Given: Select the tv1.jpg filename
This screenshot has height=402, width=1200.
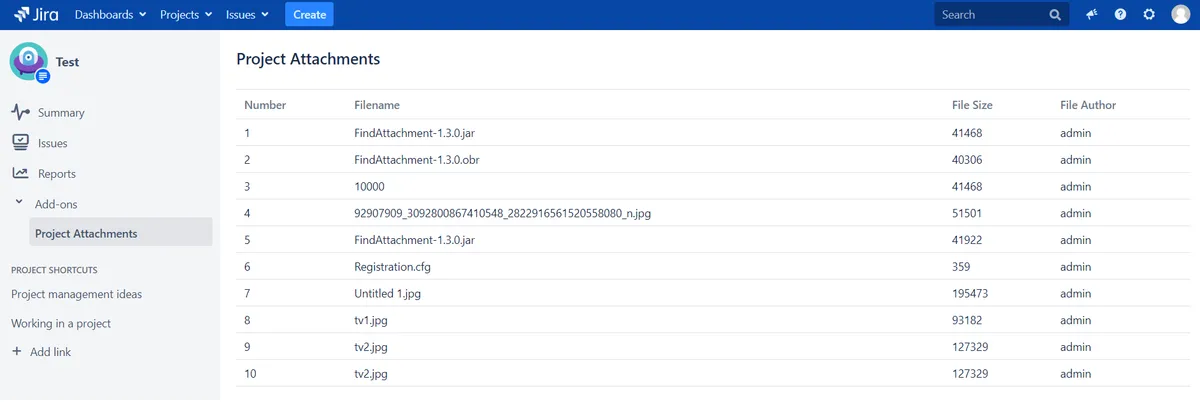Looking at the screenshot, I should [370, 320].
